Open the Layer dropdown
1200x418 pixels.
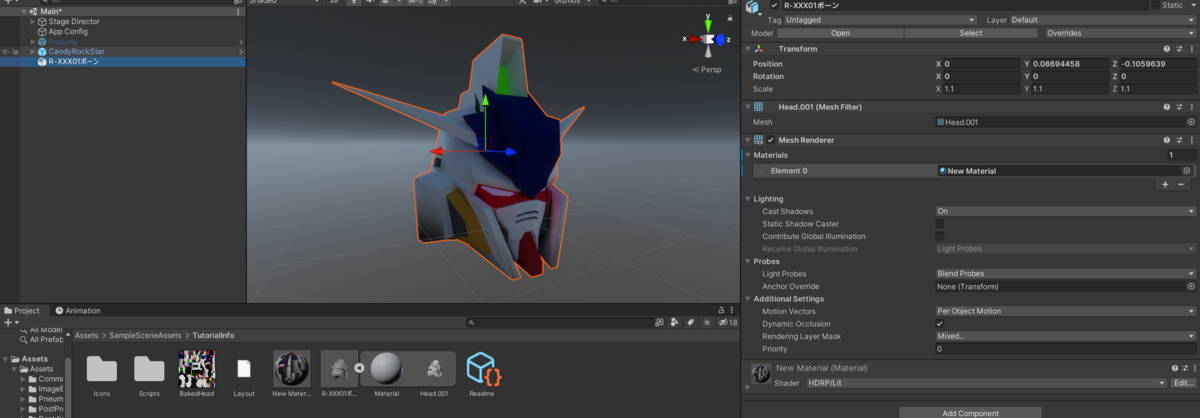(x=1103, y=20)
